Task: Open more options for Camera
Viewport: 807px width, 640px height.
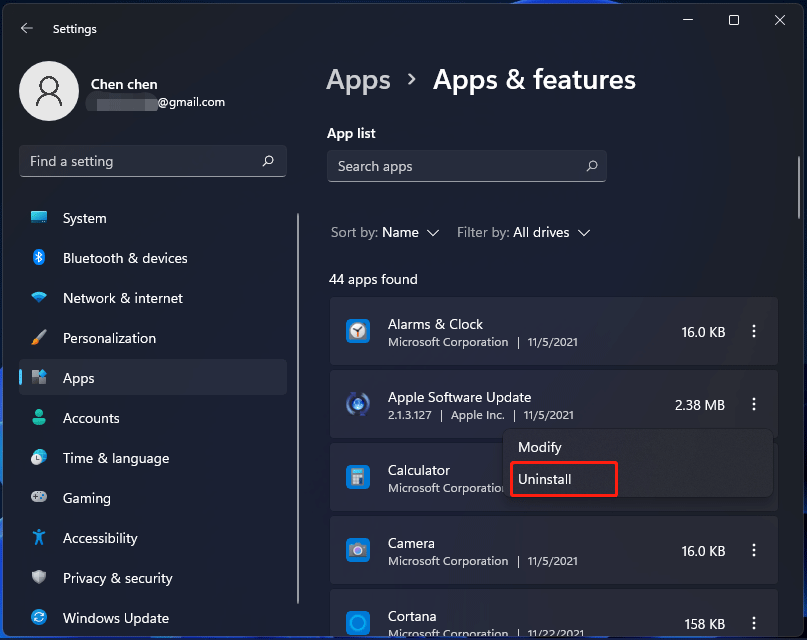Action: 754,550
